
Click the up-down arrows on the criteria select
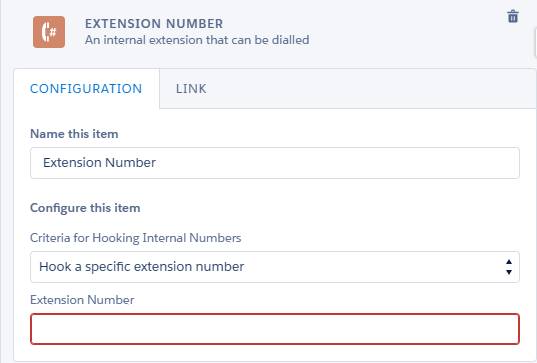pyautogui.click(x=509, y=267)
